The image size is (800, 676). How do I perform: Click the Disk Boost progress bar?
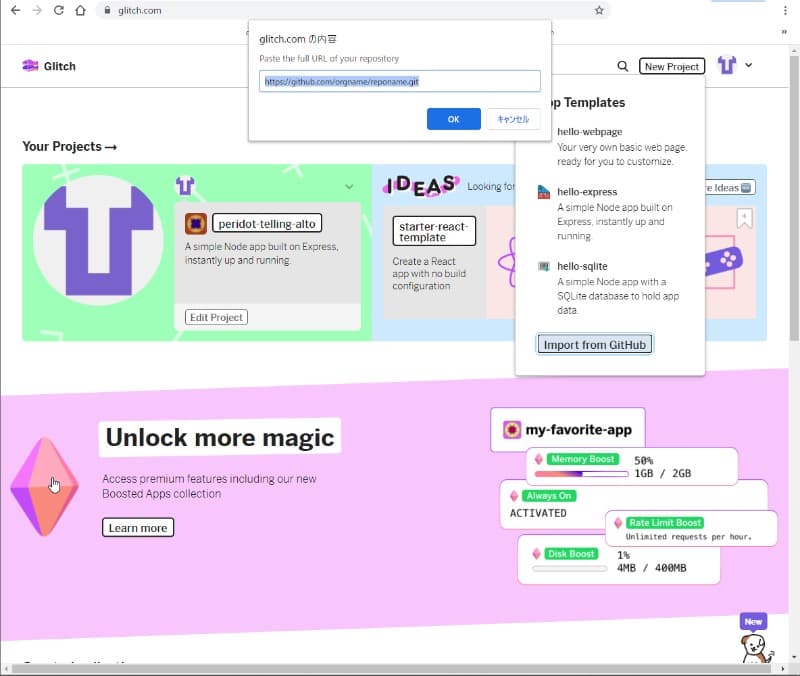click(x=569, y=568)
